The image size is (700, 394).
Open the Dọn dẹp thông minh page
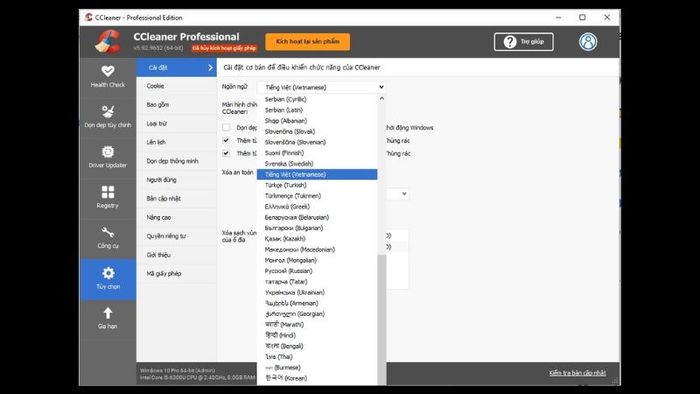coord(176,161)
